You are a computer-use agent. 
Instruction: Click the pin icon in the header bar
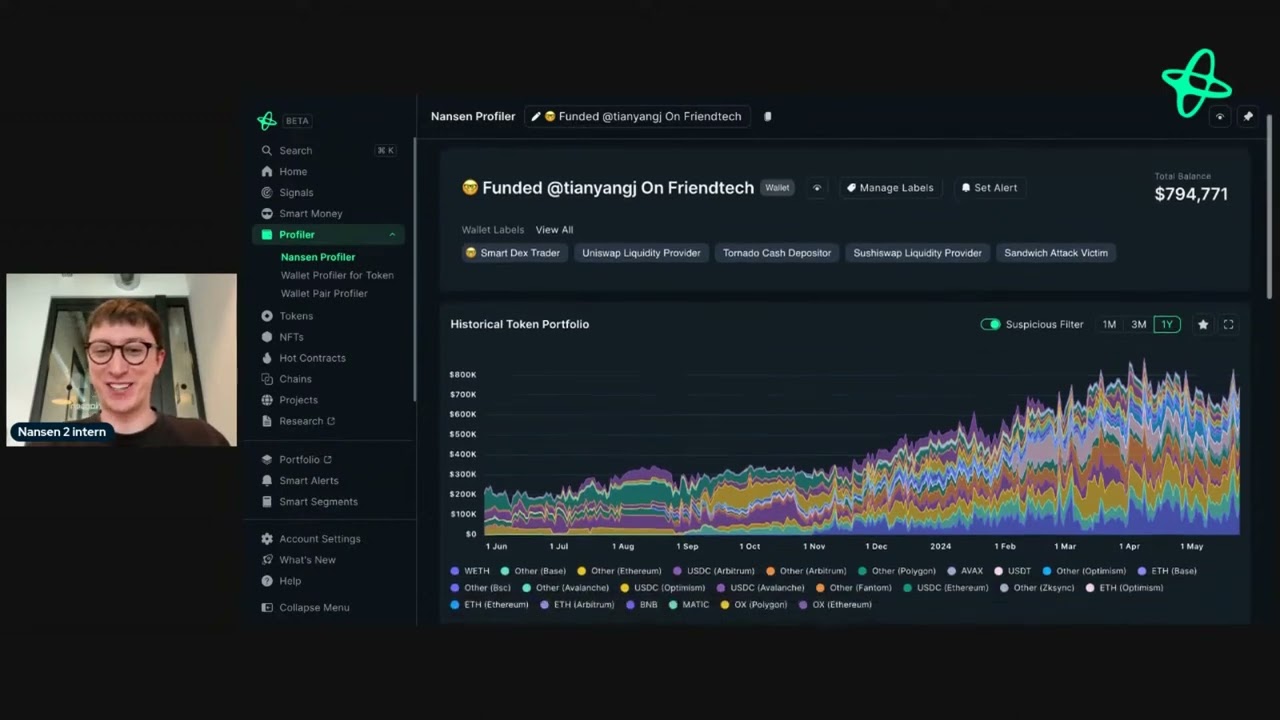[x=1248, y=117]
